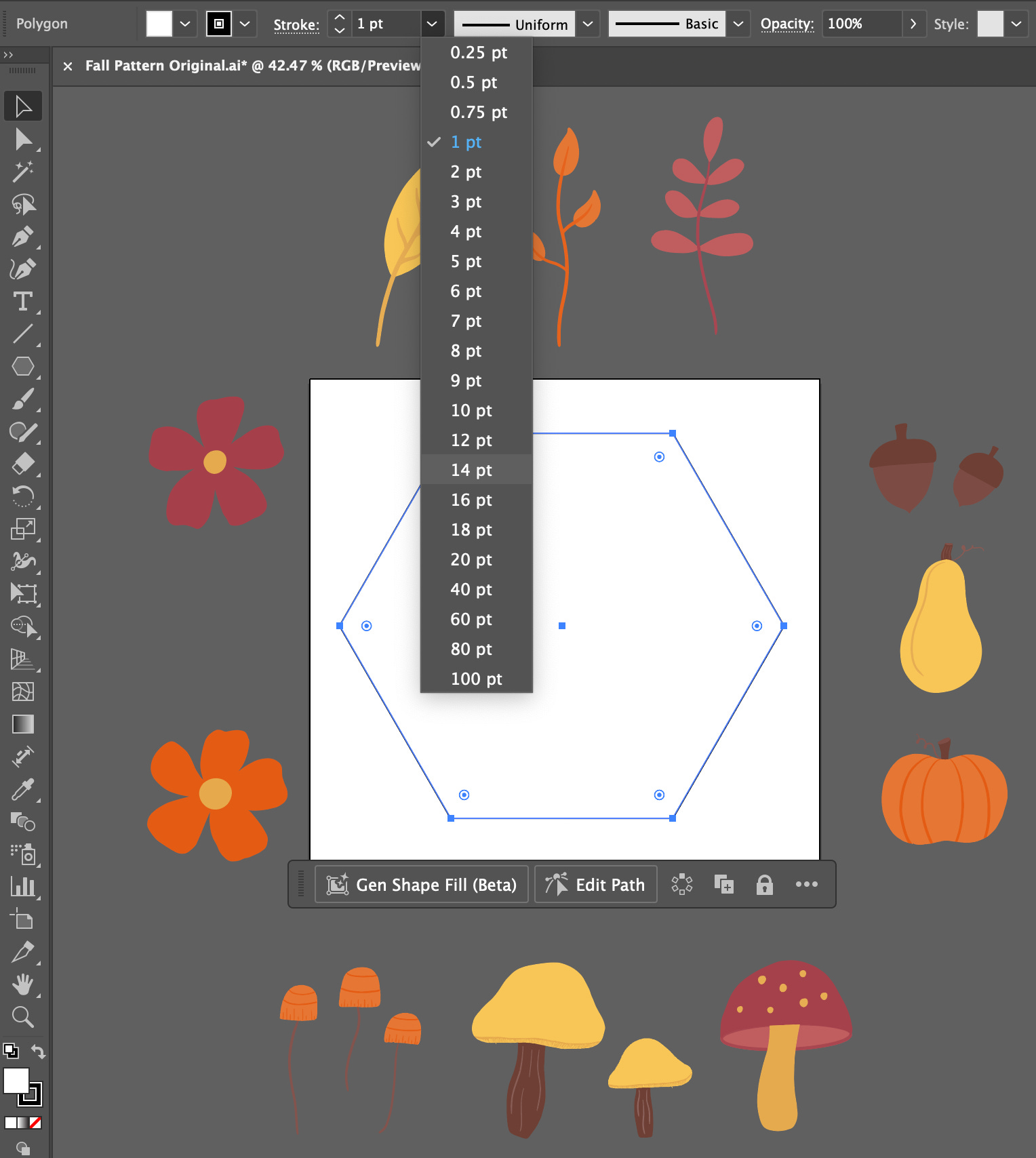The height and width of the screenshot is (1158, 1036).
Task: Select the Perspective Grid tool
Action: 23,659
